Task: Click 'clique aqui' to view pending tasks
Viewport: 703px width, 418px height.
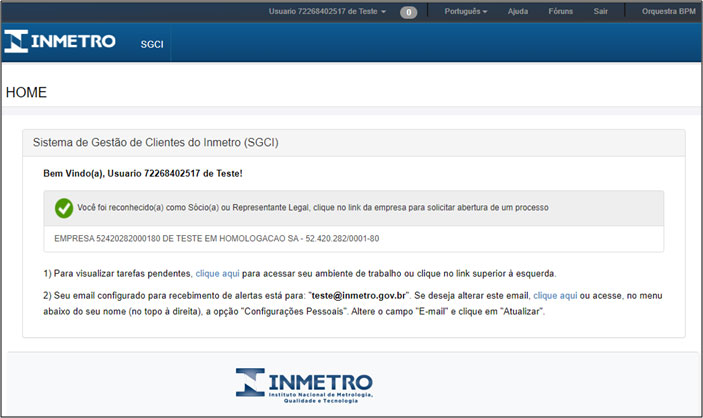Action: (217, 273)
